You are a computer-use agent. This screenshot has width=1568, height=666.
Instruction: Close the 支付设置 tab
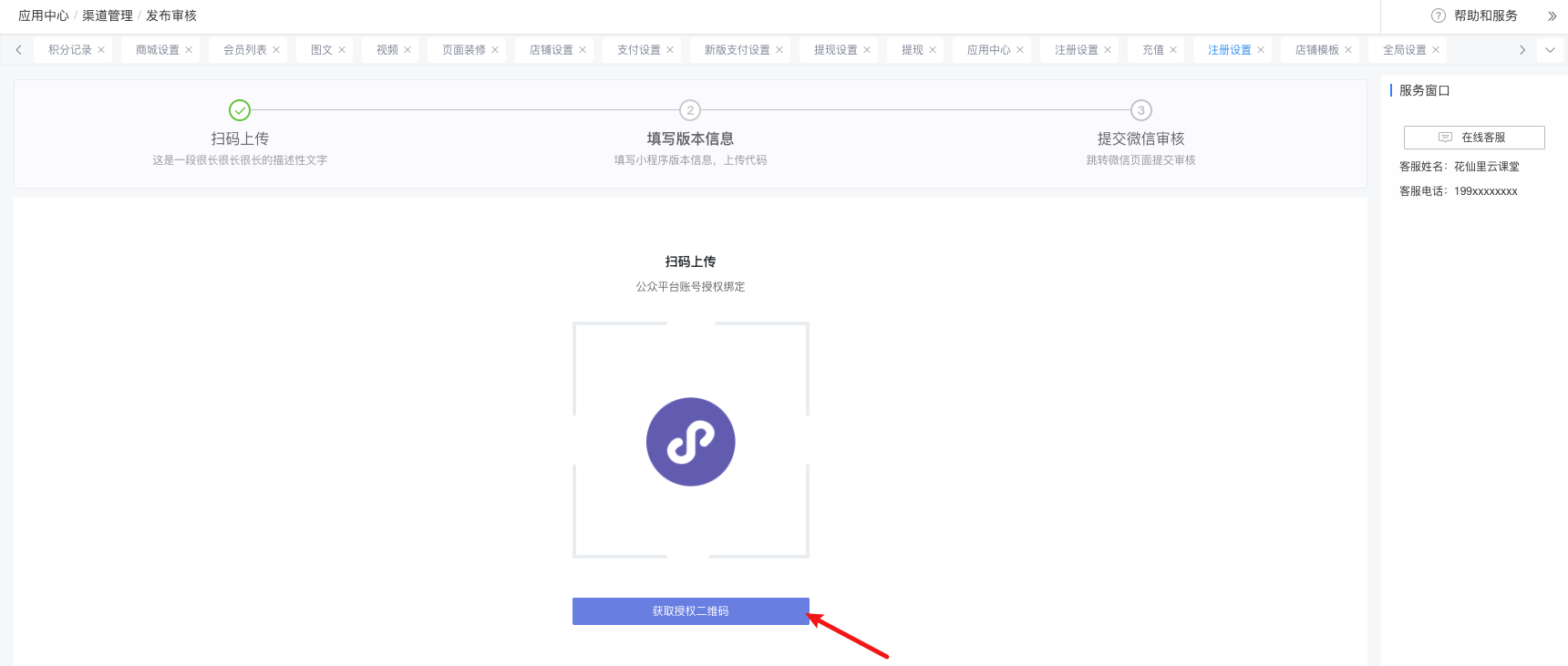[x=670, y=50]
